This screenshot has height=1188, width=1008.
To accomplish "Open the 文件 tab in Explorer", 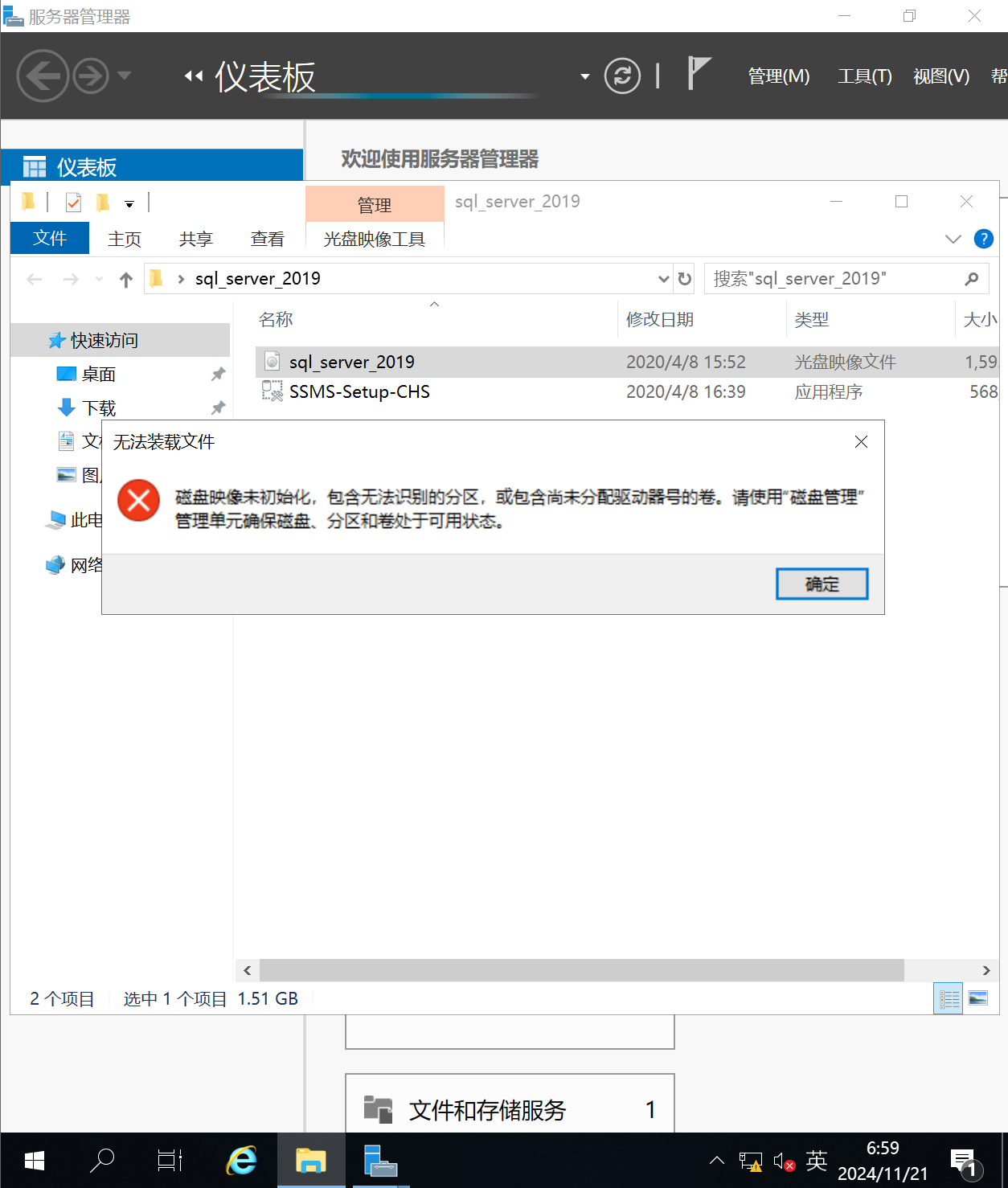I will [50, 238].
